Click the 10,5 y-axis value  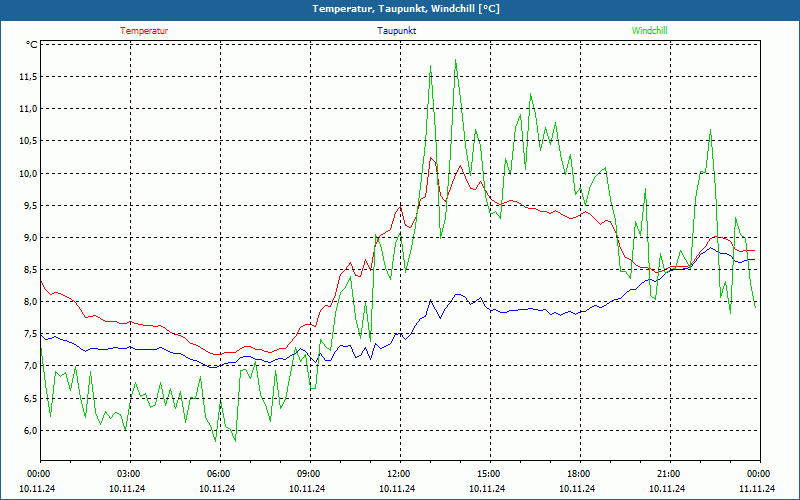[x=26, y=141]
